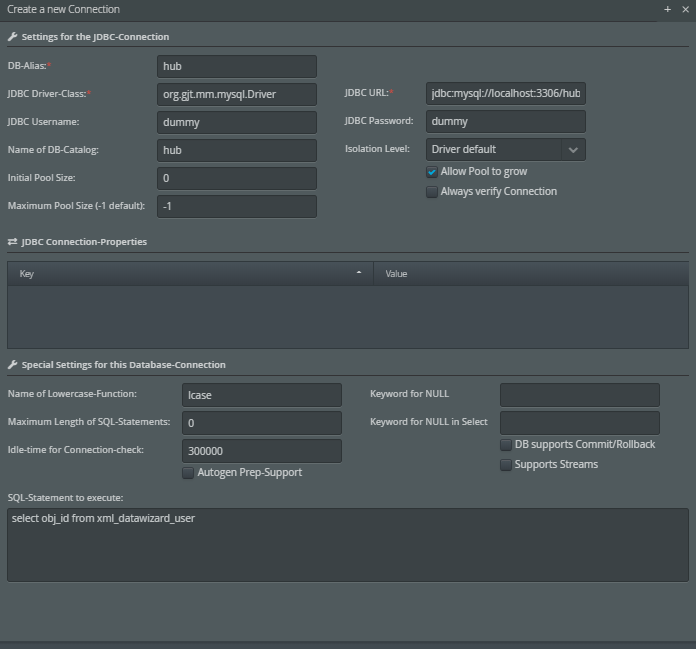This screenshot has height=649, width=696.
Task: Click Keyword for NULL in Select field
Action: pyautogui.click(x=580, y=423)
